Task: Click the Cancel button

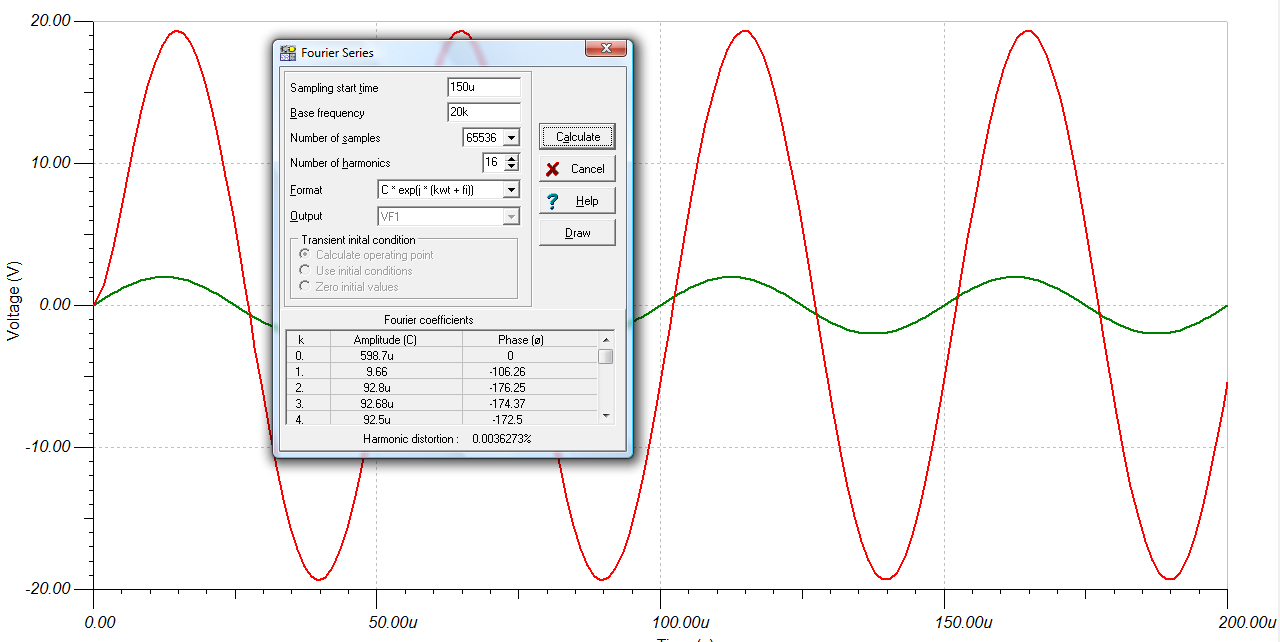Action: (577, 169)
